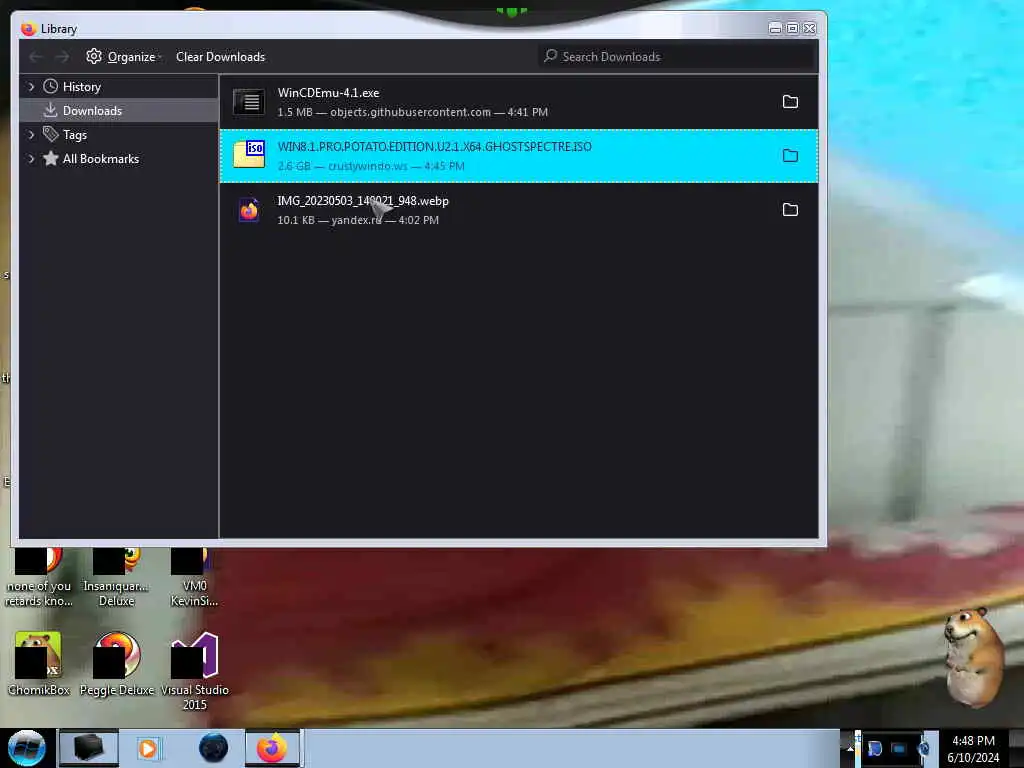
Task: Select the IMG_20230503 webp download row
Action: [519, 210]
